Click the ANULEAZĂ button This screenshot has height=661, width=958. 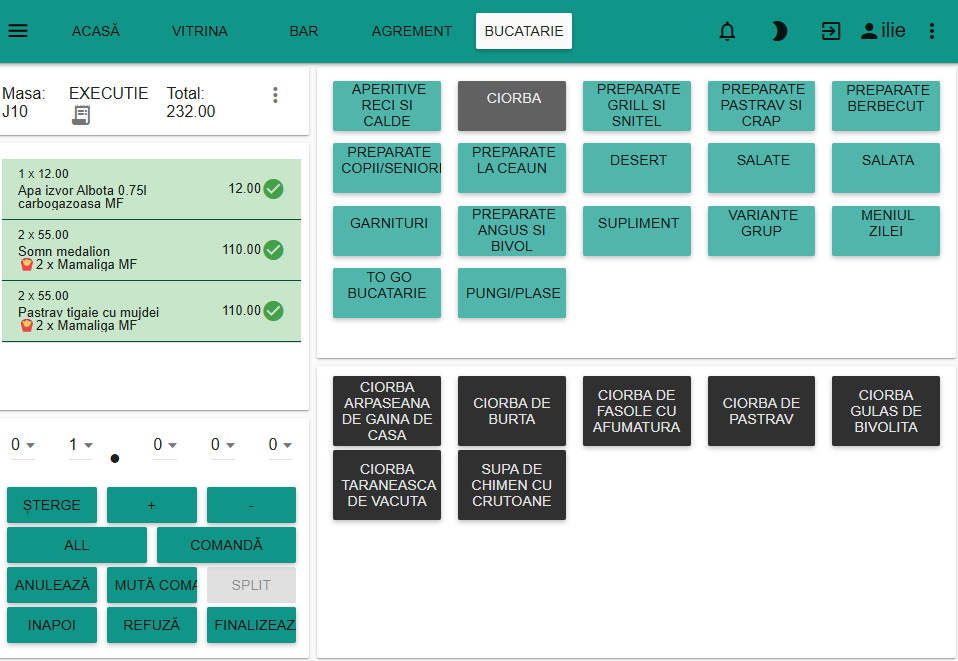(x=52, y=585)
